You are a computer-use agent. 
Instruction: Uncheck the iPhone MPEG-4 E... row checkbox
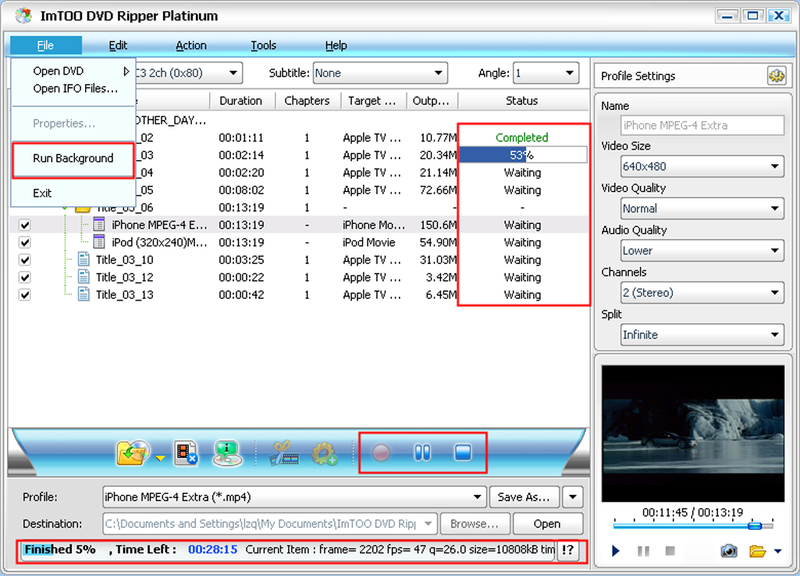pos(24,225)
